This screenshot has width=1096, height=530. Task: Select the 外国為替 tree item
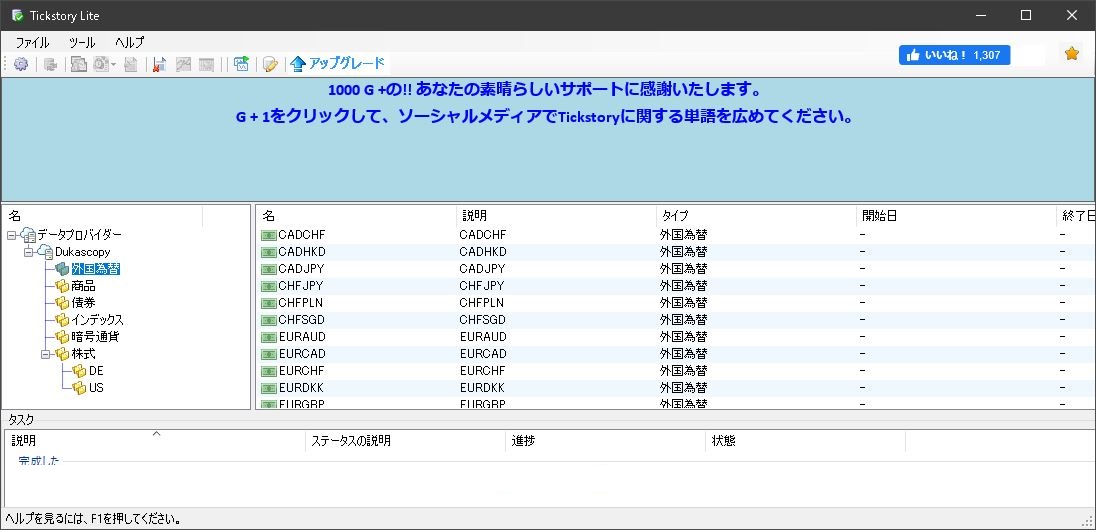point(95,269)
